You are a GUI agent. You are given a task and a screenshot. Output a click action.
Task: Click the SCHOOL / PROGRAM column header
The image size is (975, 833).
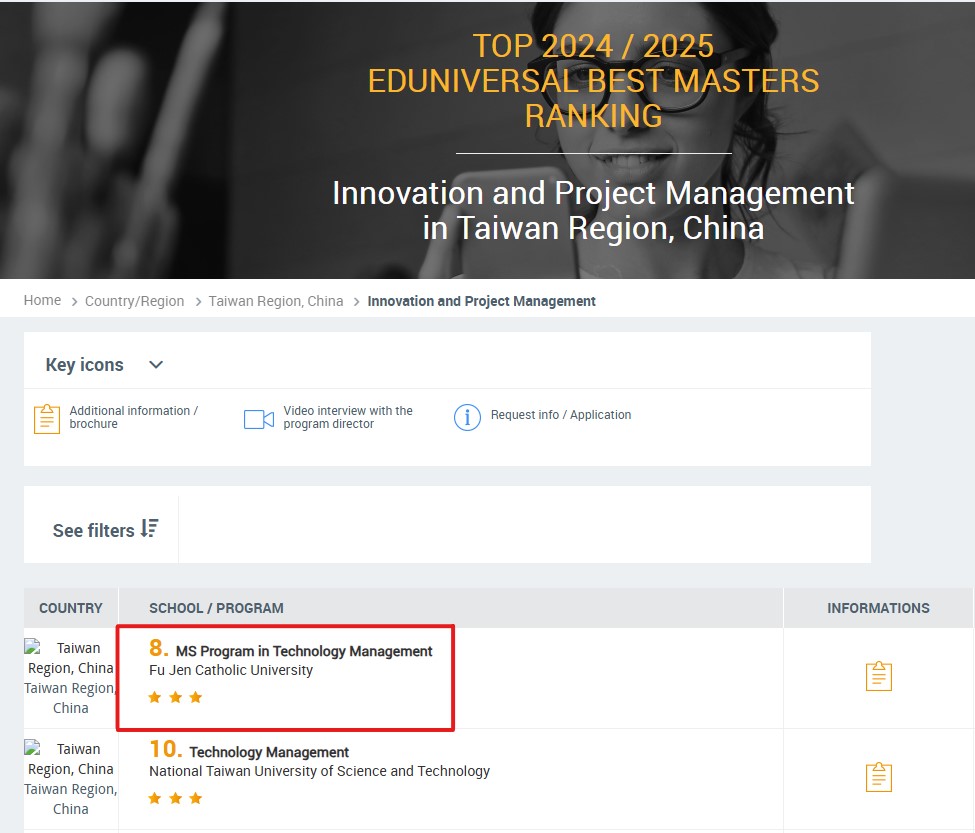[216, 608]
